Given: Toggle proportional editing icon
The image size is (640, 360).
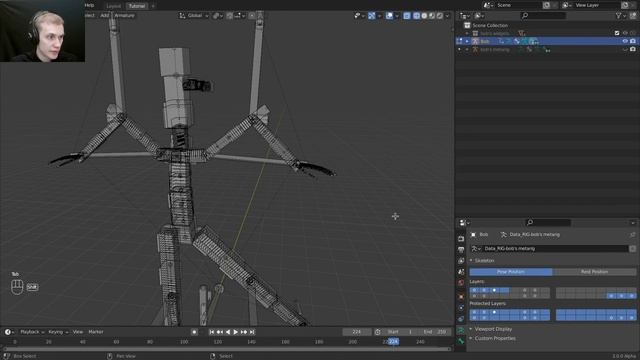Looking at the screenshot, I should click(252, 16).
